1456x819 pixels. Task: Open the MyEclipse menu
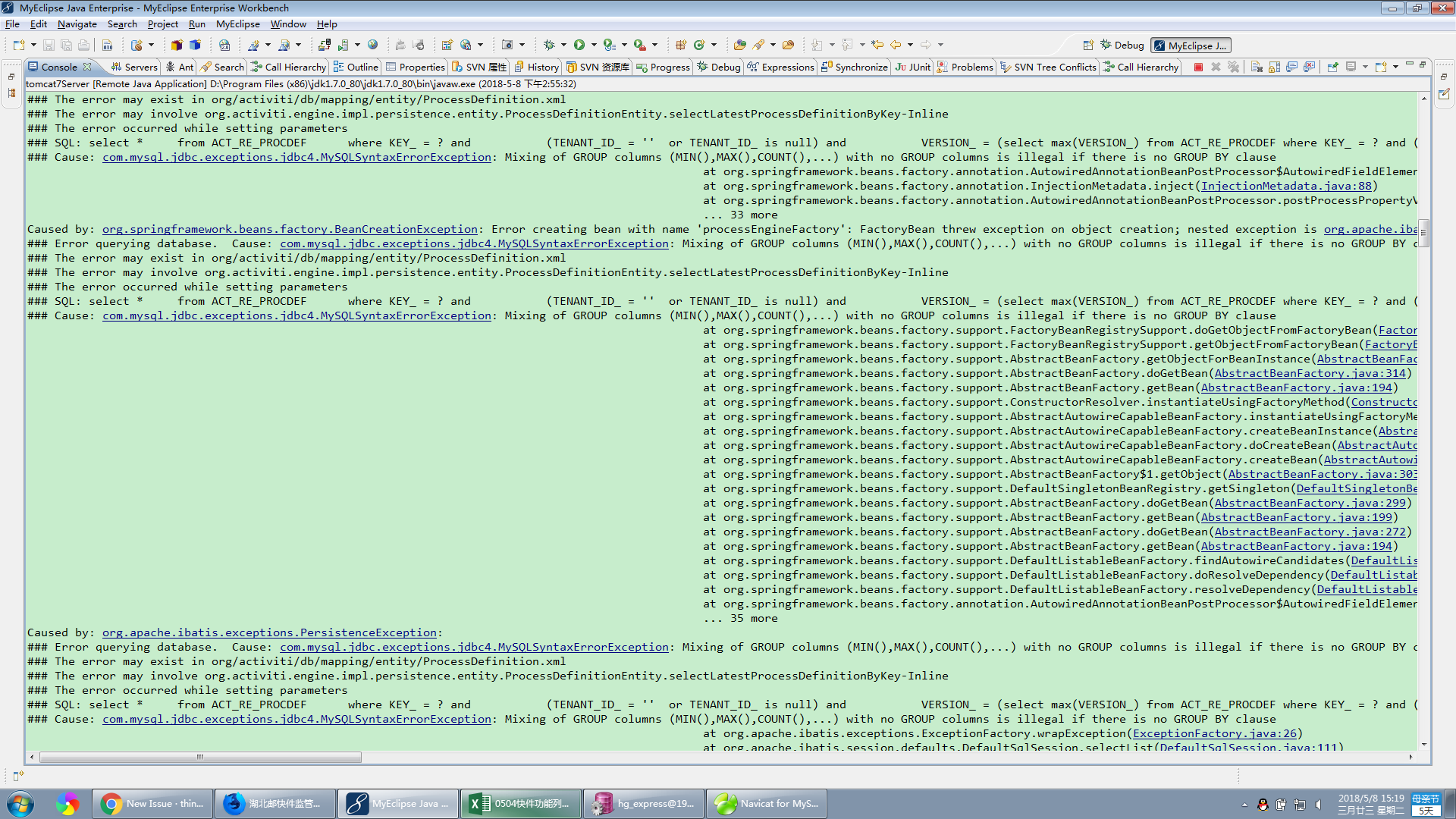pos(238,24)
